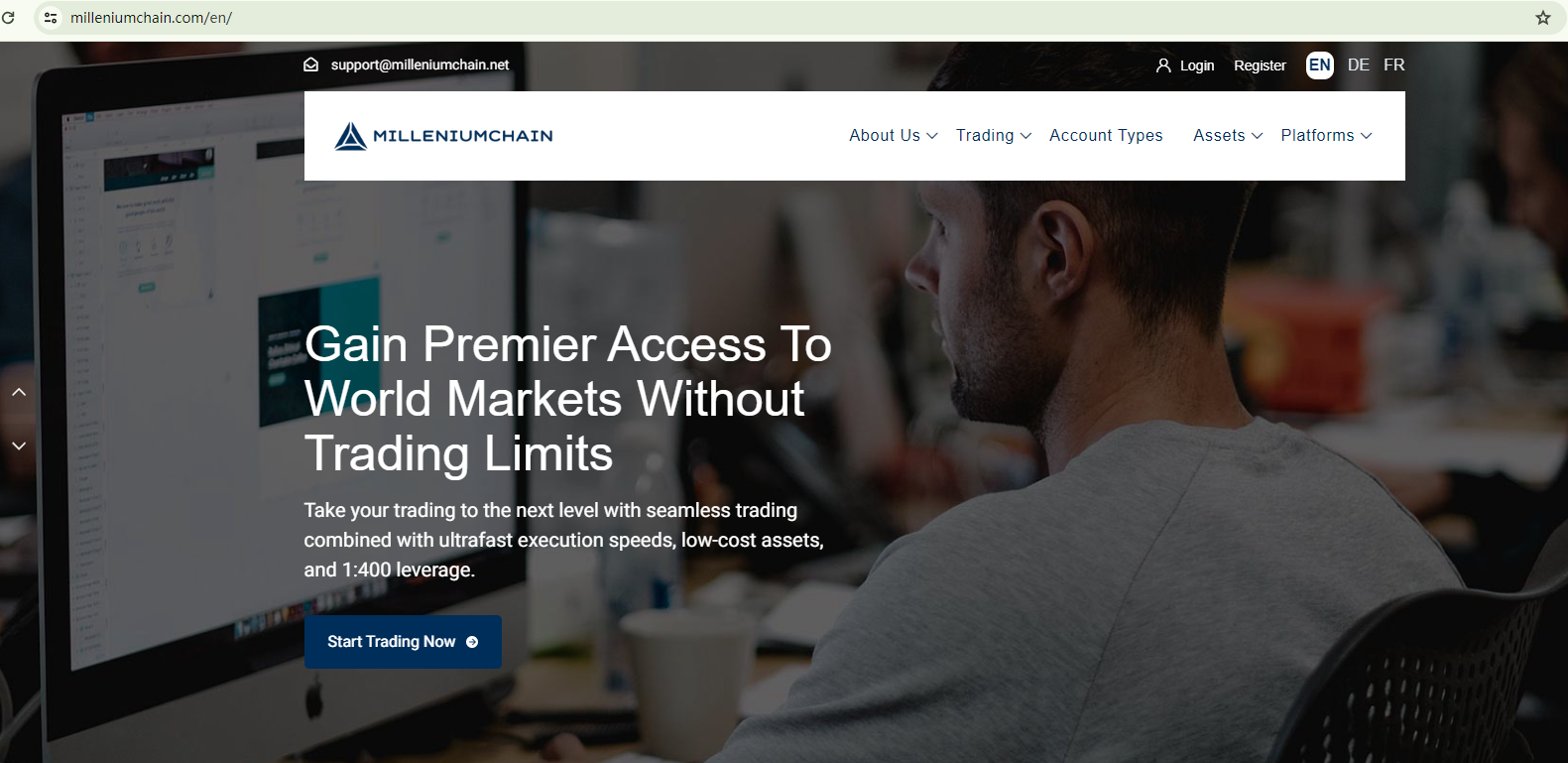The height and width of the screenshot is (763, 1568).
Task: Switch the site language to DE
Action: (1359, 64)
